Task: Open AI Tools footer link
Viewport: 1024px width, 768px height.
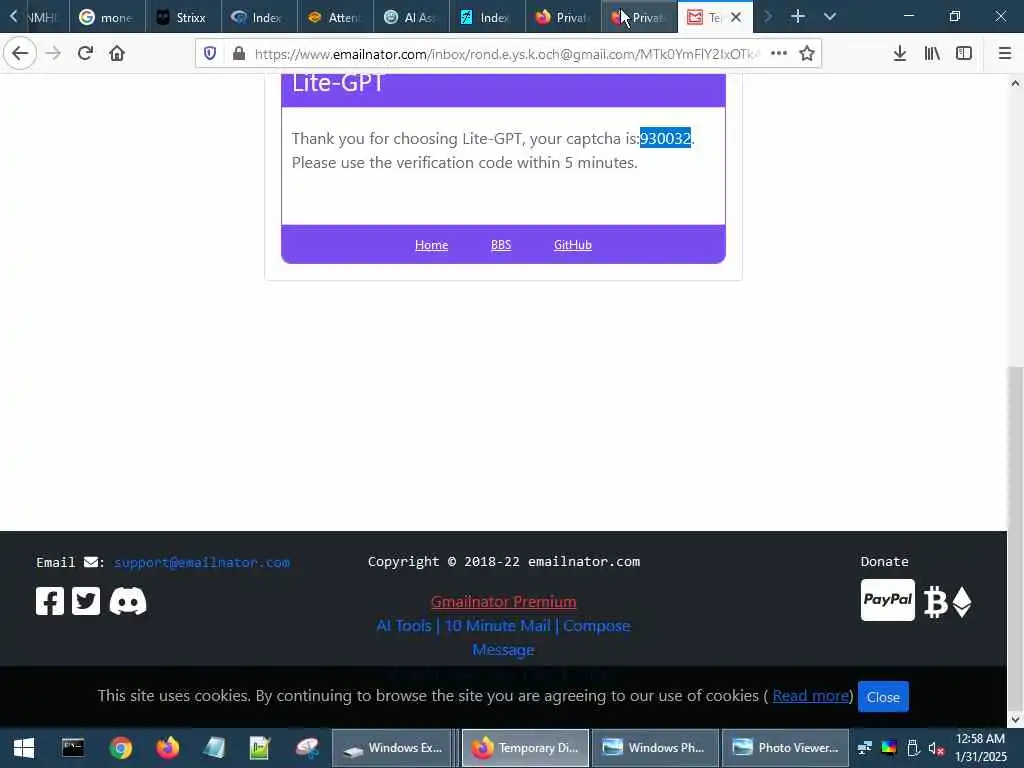Action: [404, 626]
